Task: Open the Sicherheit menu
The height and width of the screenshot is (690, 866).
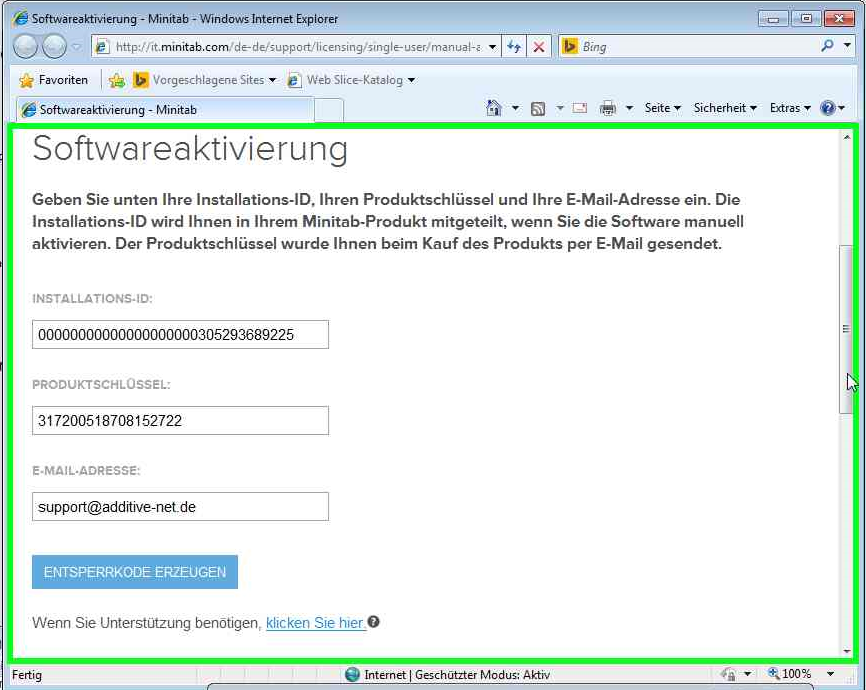Action: (725, 108)
